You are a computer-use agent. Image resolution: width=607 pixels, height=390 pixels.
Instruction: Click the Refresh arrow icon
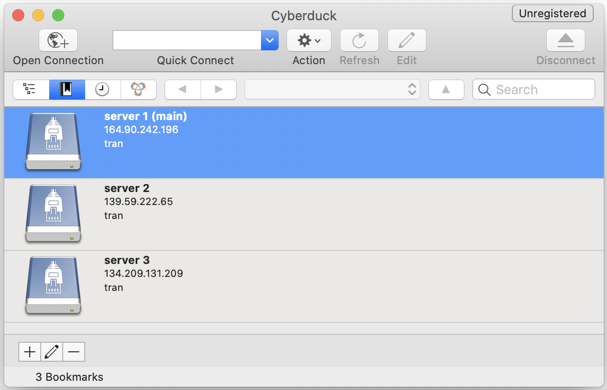point(359,40)
